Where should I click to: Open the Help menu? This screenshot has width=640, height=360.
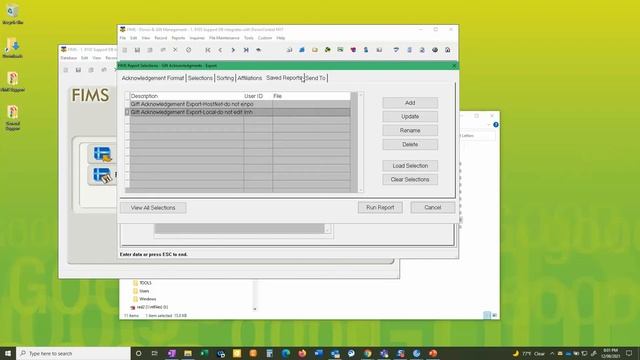pos(280,38)
